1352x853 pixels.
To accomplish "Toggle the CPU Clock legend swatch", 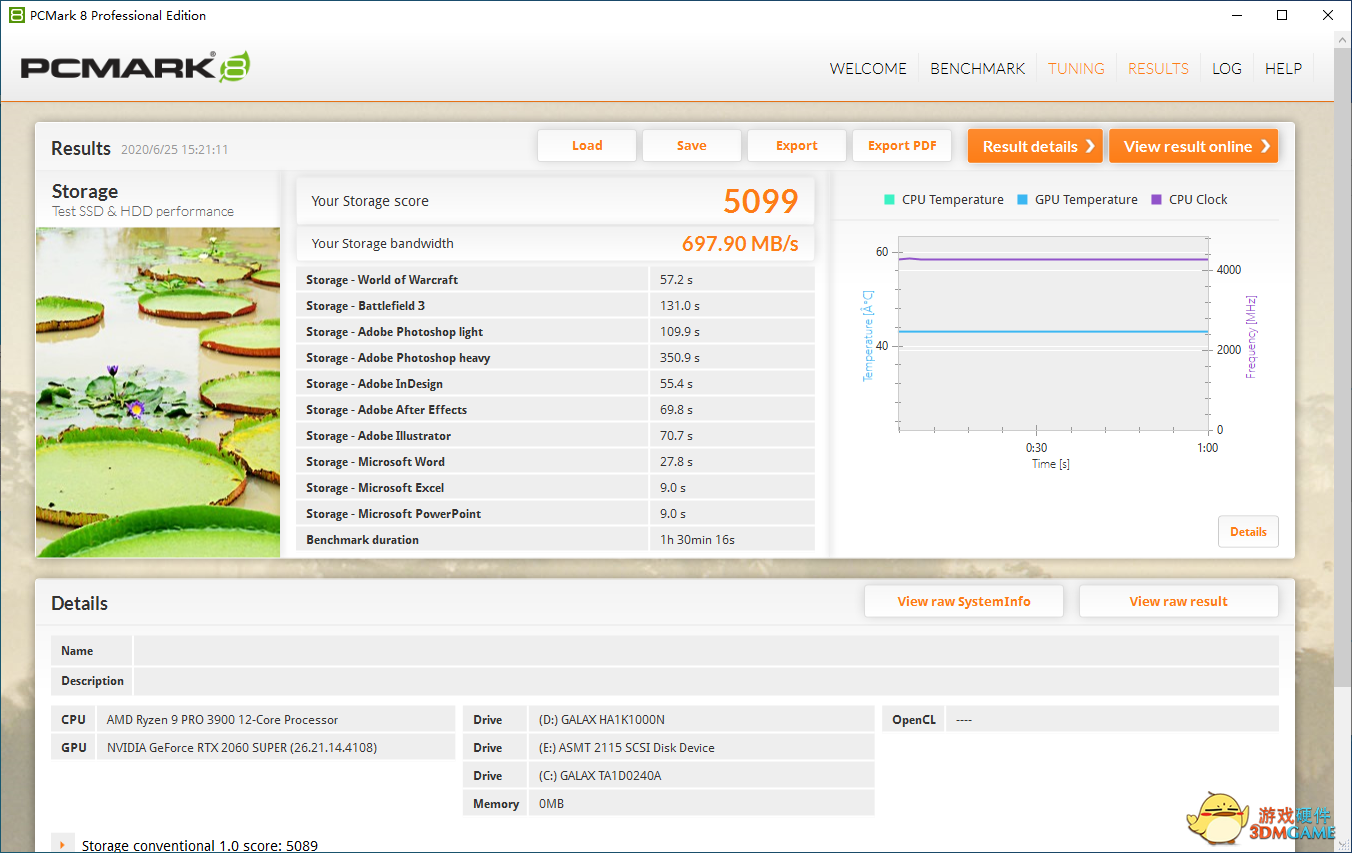I will [x=1156, y=199].
